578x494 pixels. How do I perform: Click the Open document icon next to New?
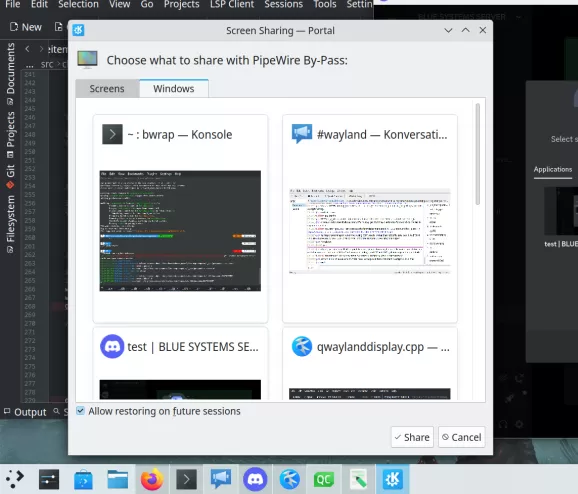coord(59,27)
